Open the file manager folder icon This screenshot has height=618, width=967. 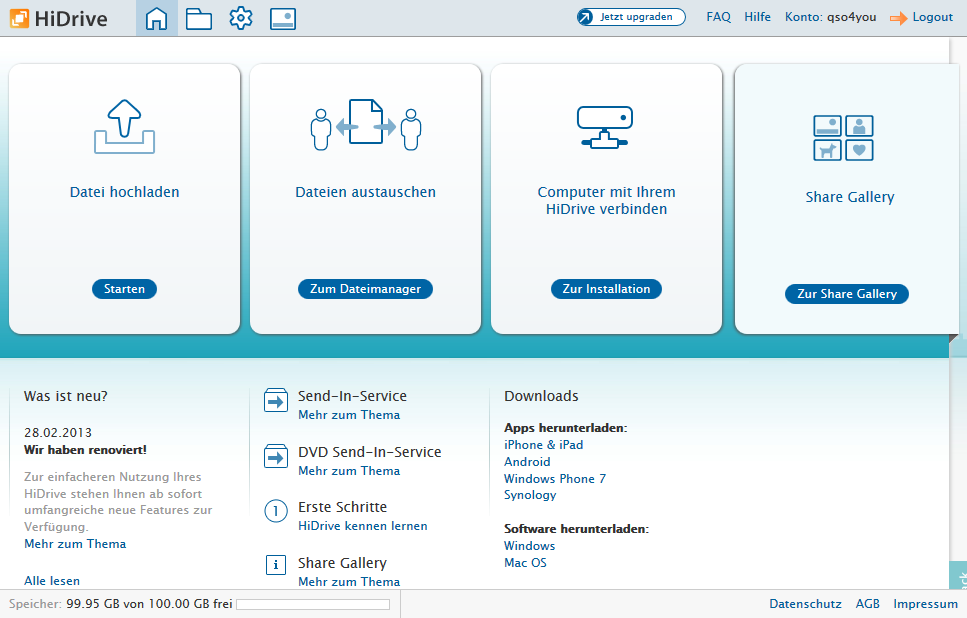(199, 18)
